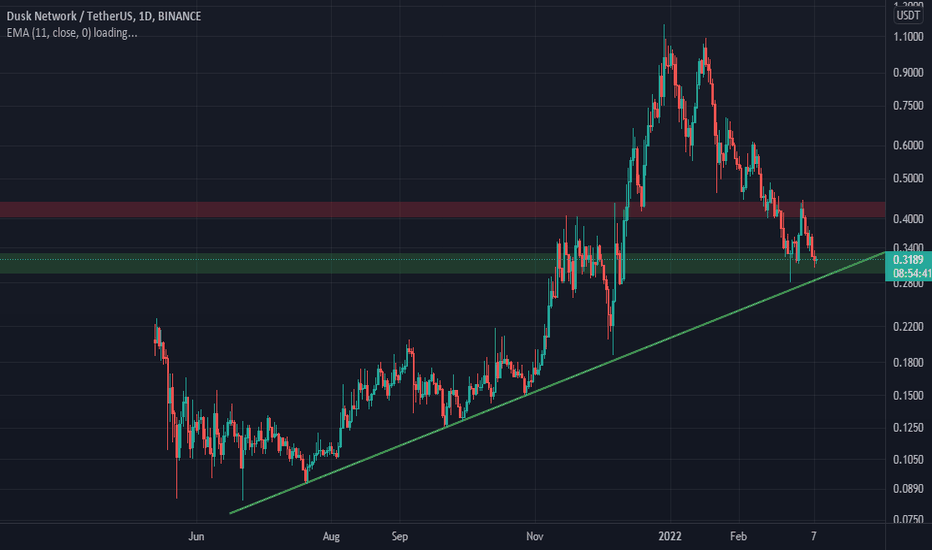Click the 0.0890 price axis label

[908, 489]
